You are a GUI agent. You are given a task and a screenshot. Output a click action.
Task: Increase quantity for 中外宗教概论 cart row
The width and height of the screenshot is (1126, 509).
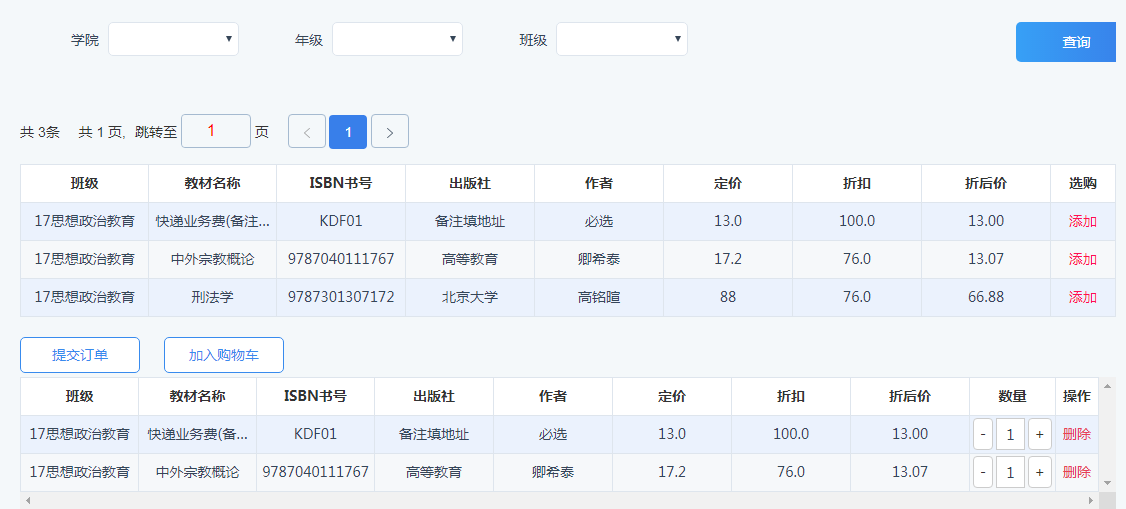tap(1040, 472)
